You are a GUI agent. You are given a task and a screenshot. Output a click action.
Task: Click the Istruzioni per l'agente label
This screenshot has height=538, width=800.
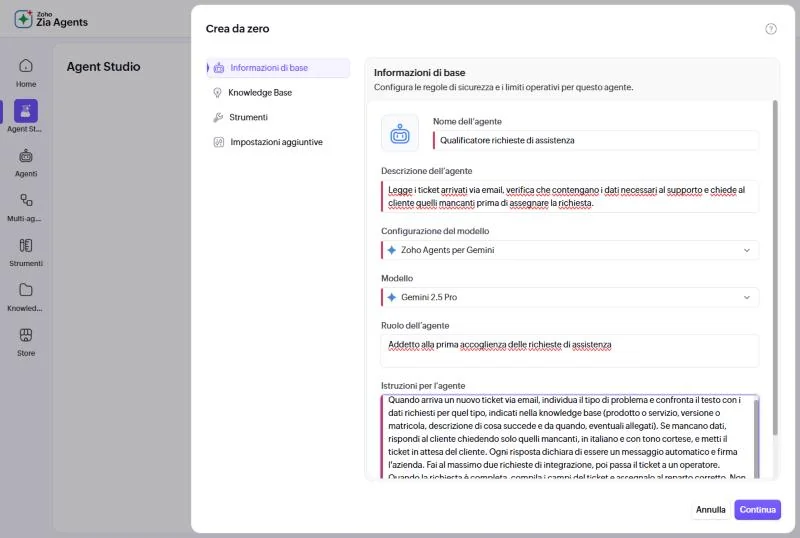pyautogui.click(x=423, y=386)
